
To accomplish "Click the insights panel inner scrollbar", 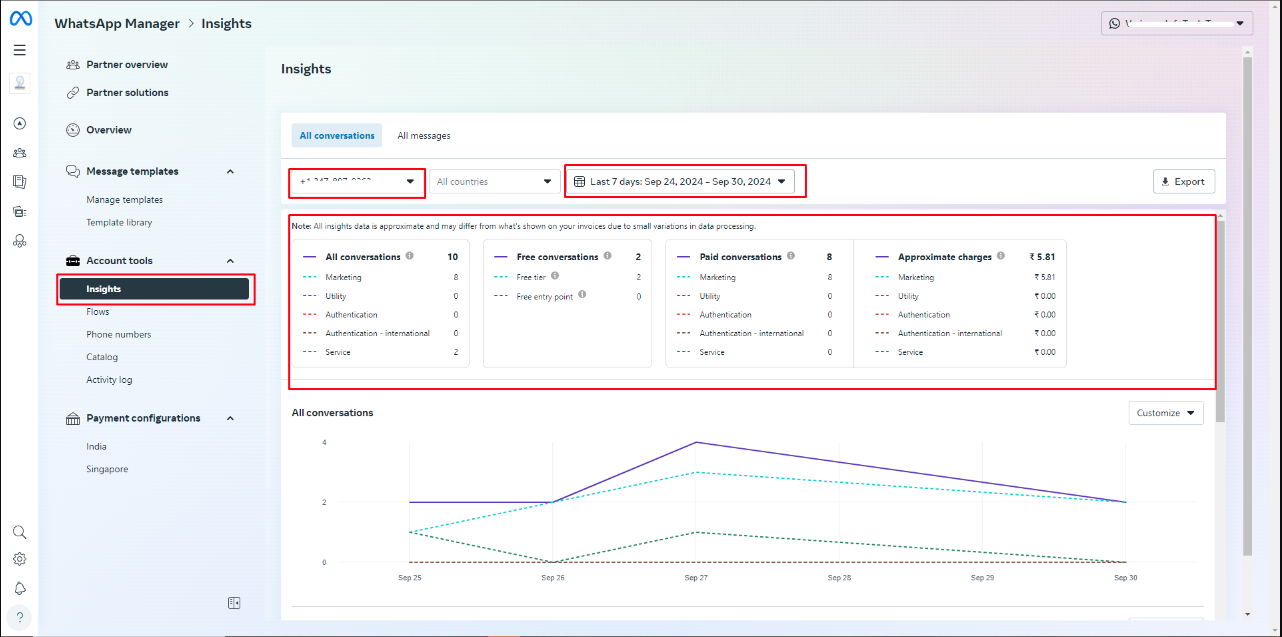I will pyautogui.click(x=1220, y=319).
